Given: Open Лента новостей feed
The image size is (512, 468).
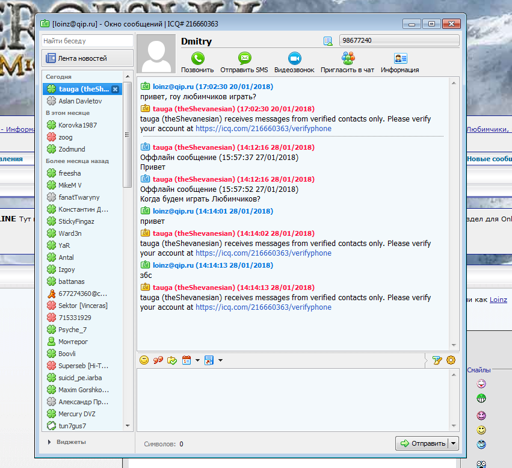Looking at the screenshot, I should [x=87, y=58].
